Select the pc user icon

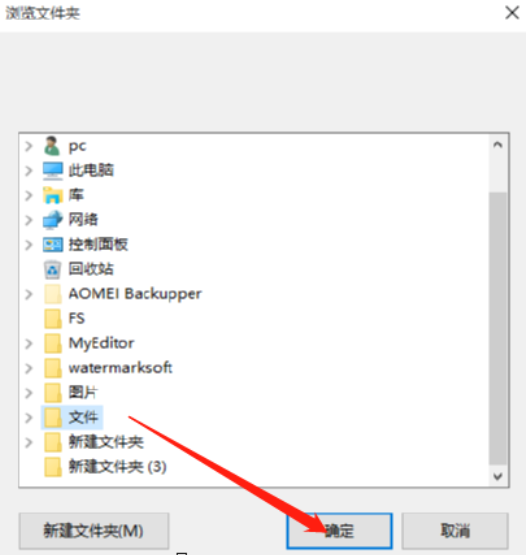pos(52,146)
